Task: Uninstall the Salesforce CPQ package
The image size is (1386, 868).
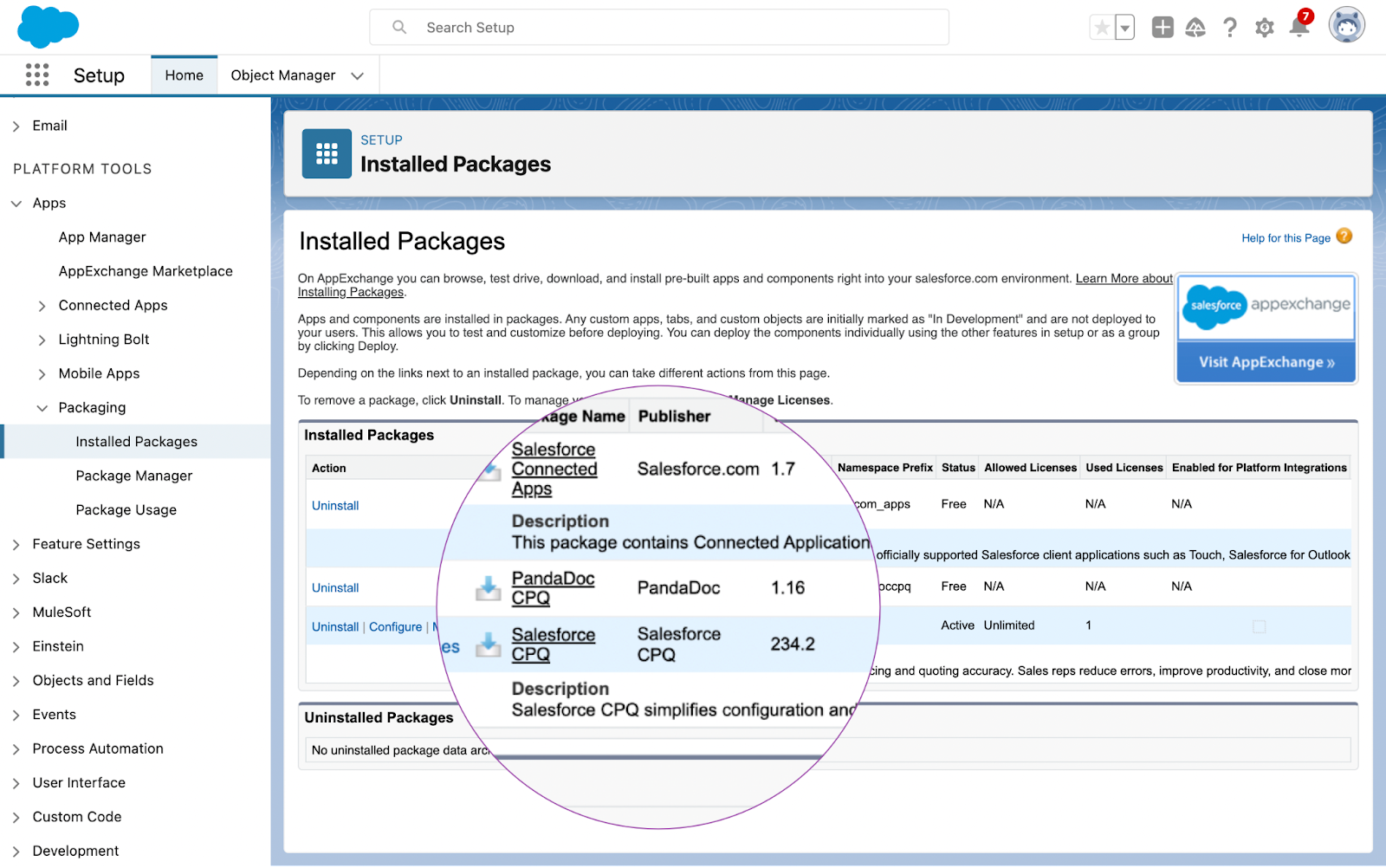Action: coord(335,627)
